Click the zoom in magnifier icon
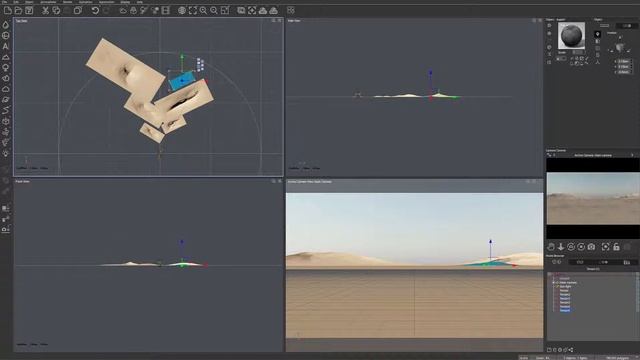Viewport: 640px width, 360px height. [203, 11]
